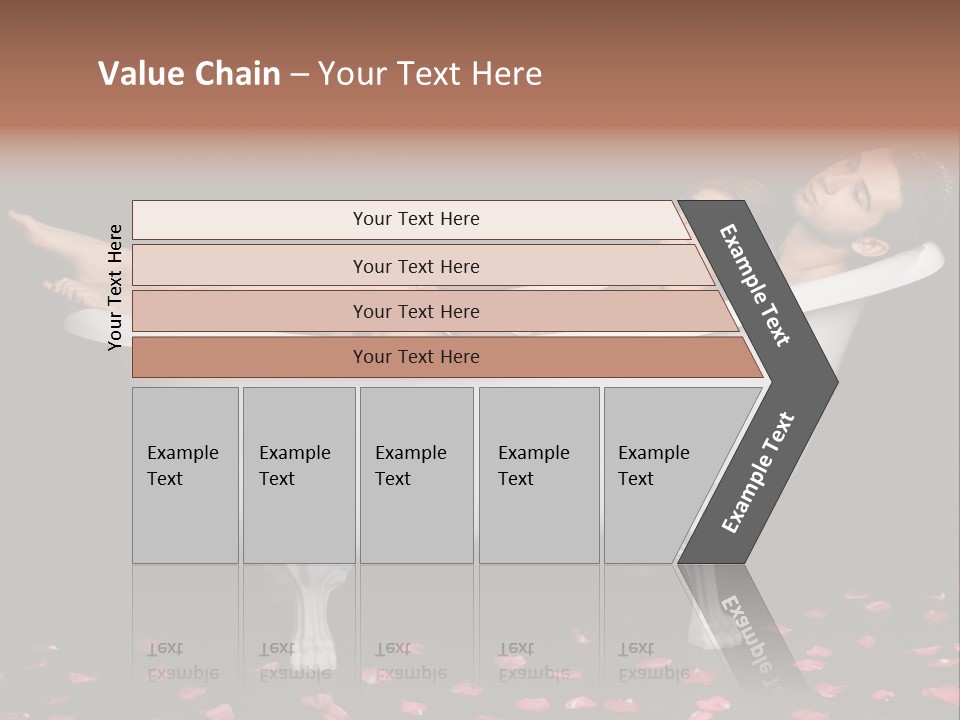Click the fourth "Example Text" box
This screenshot has height=720, width=960.
click(x=538, y=475)
